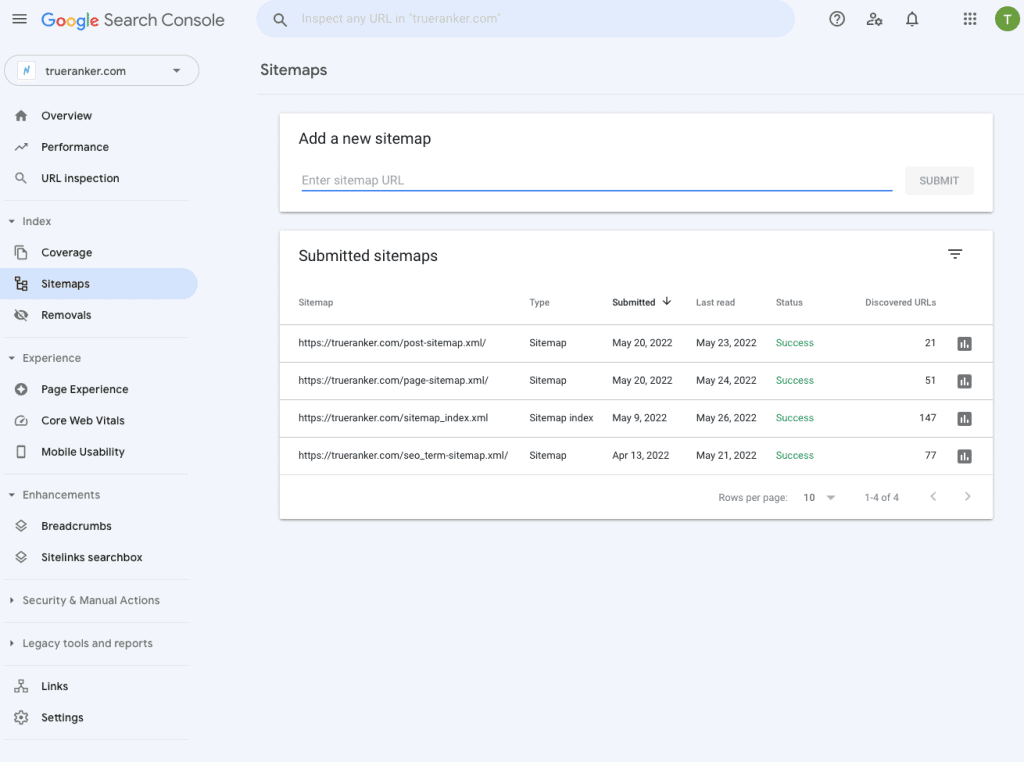This screenshot has height=762, width=1024.
Task: Click the Coverage pages icon
Action: [21, 252]
